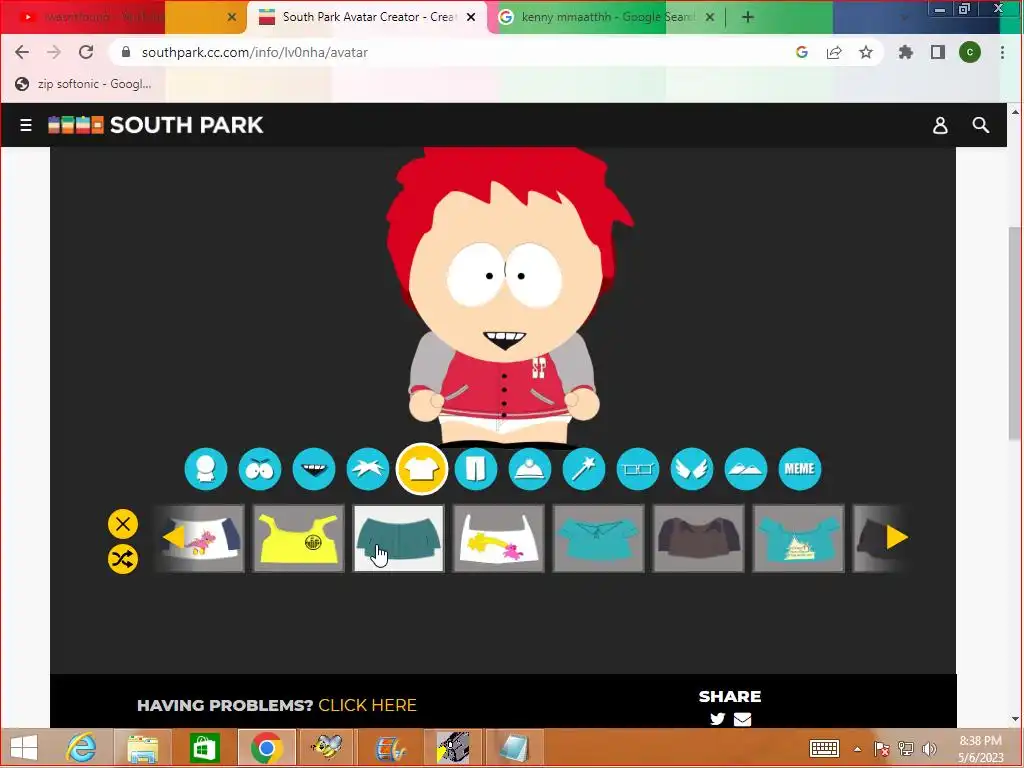The width and height of the screenshot is (1024, 768).
Task: Show previous shirts with left yellow arrow
Action: pyautogui.click(x=173, y=537)
